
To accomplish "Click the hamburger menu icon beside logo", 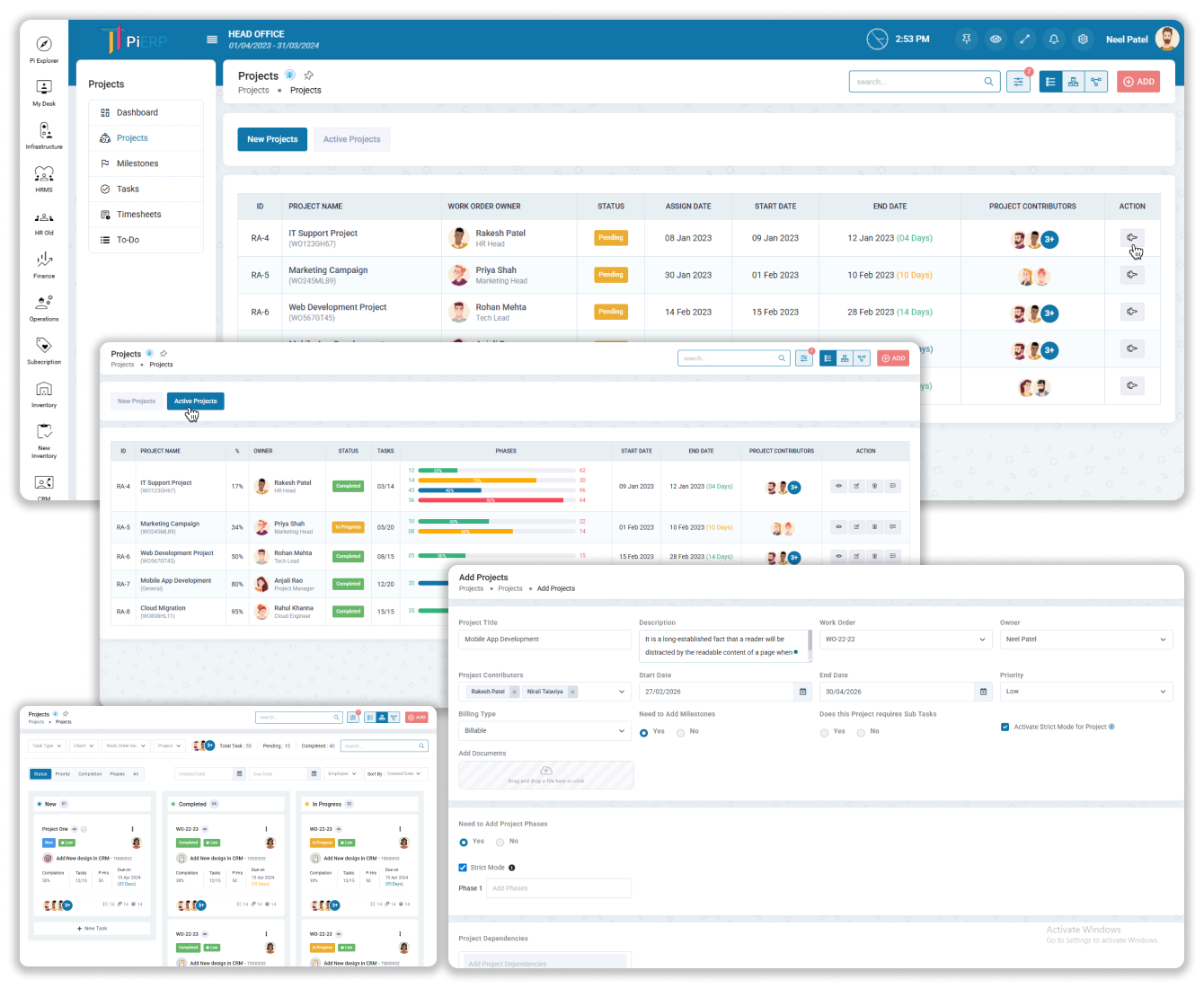I will tap(212, 40).
